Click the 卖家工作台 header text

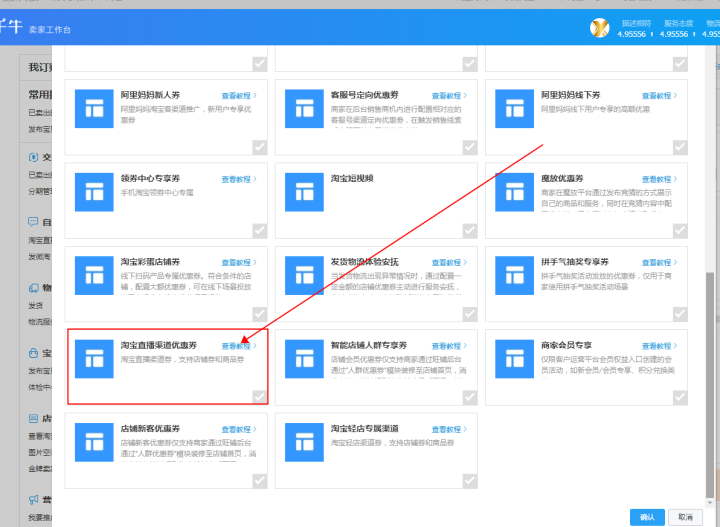(50, 30)
